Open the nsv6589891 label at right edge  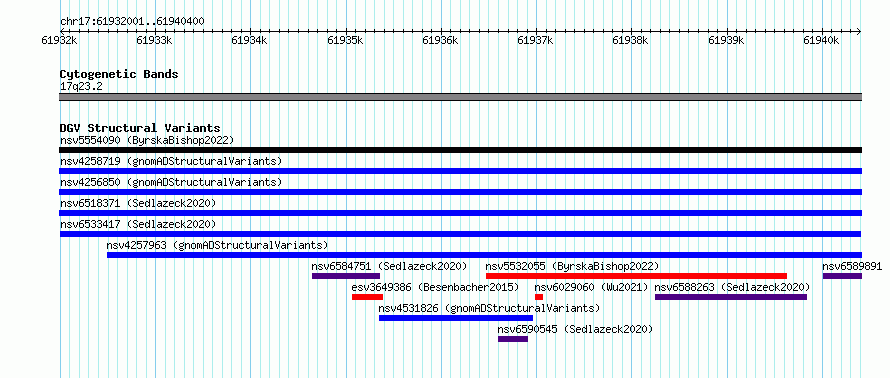click(x=852, y=266)
